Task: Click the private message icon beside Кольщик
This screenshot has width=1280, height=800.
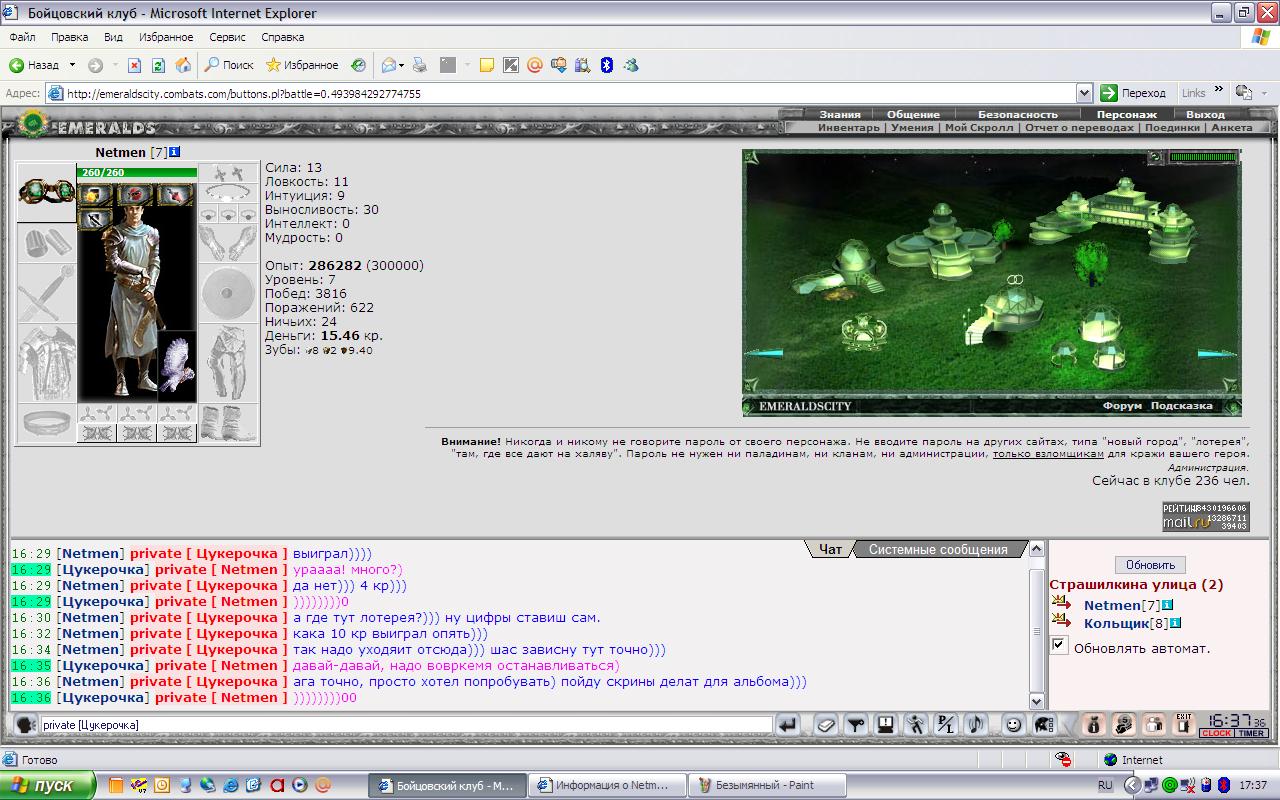Action: 1061,622
